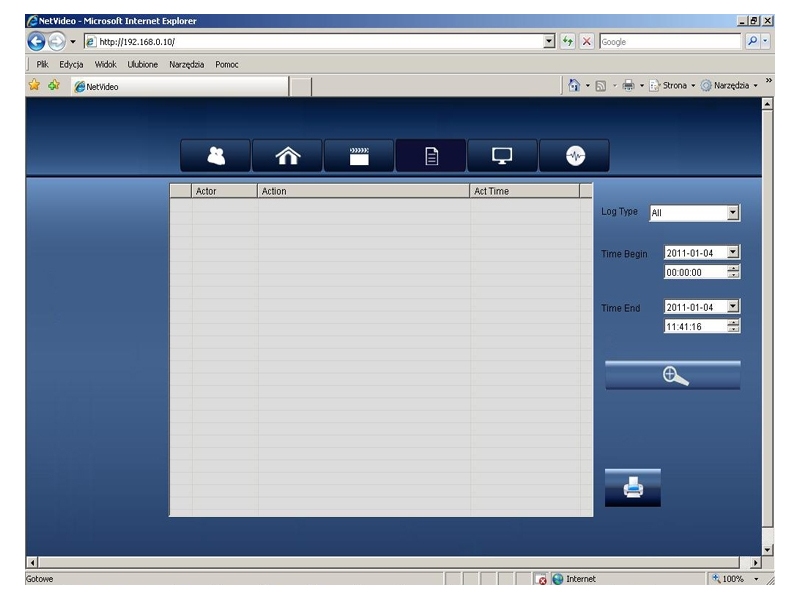The image size is (800, 600).
Task: Open the Ulubione menu
Action: click(143, 64)
